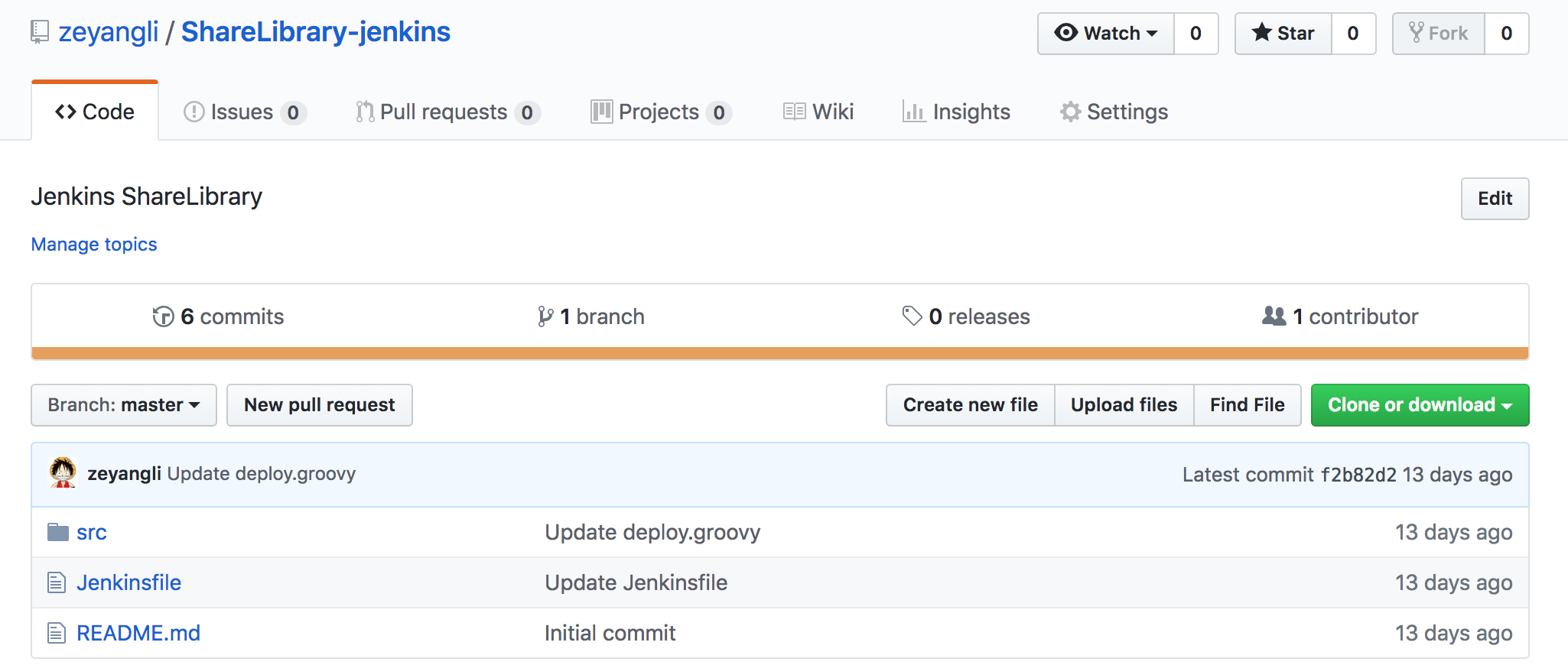Click zeyangli's avatar in the commit bar
1568x665 pixels.
tap(63, 473)
